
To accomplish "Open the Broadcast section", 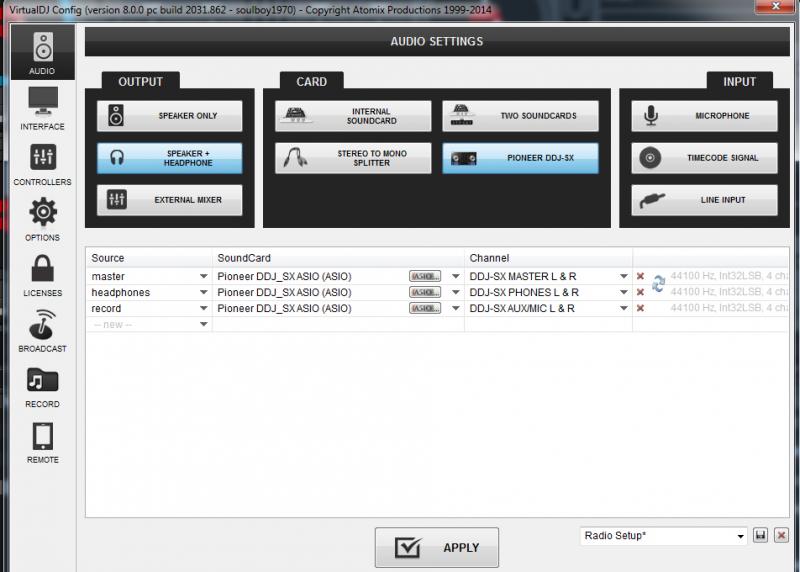I will click(42, 331).
